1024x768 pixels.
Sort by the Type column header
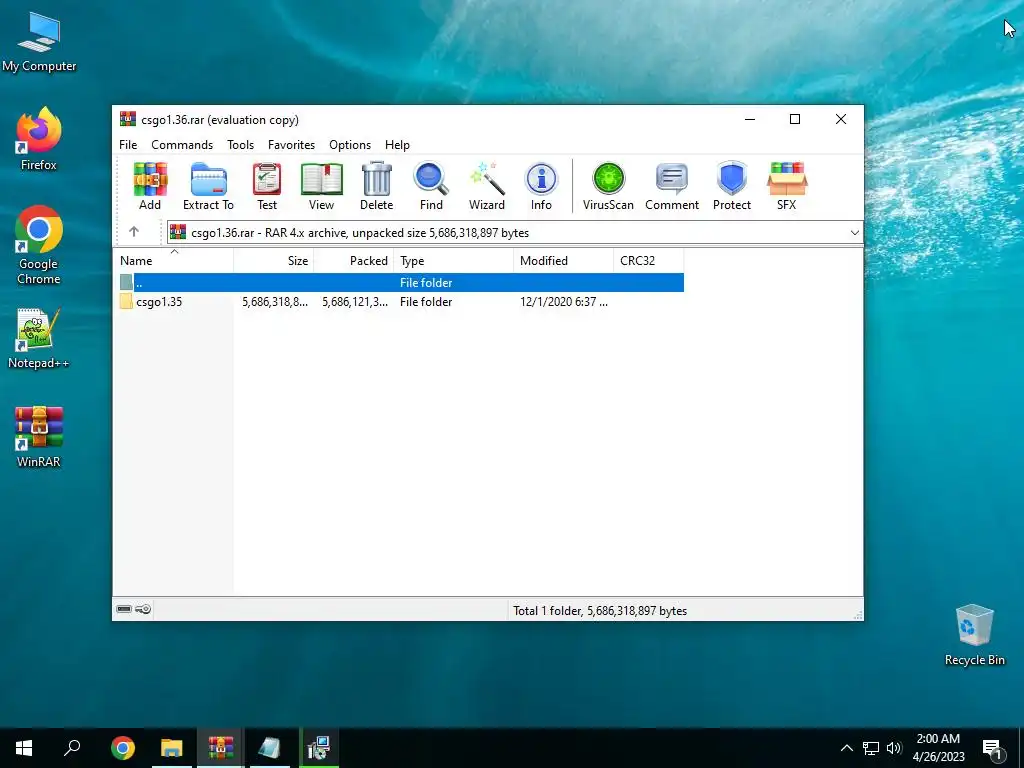tap(453, 261)
